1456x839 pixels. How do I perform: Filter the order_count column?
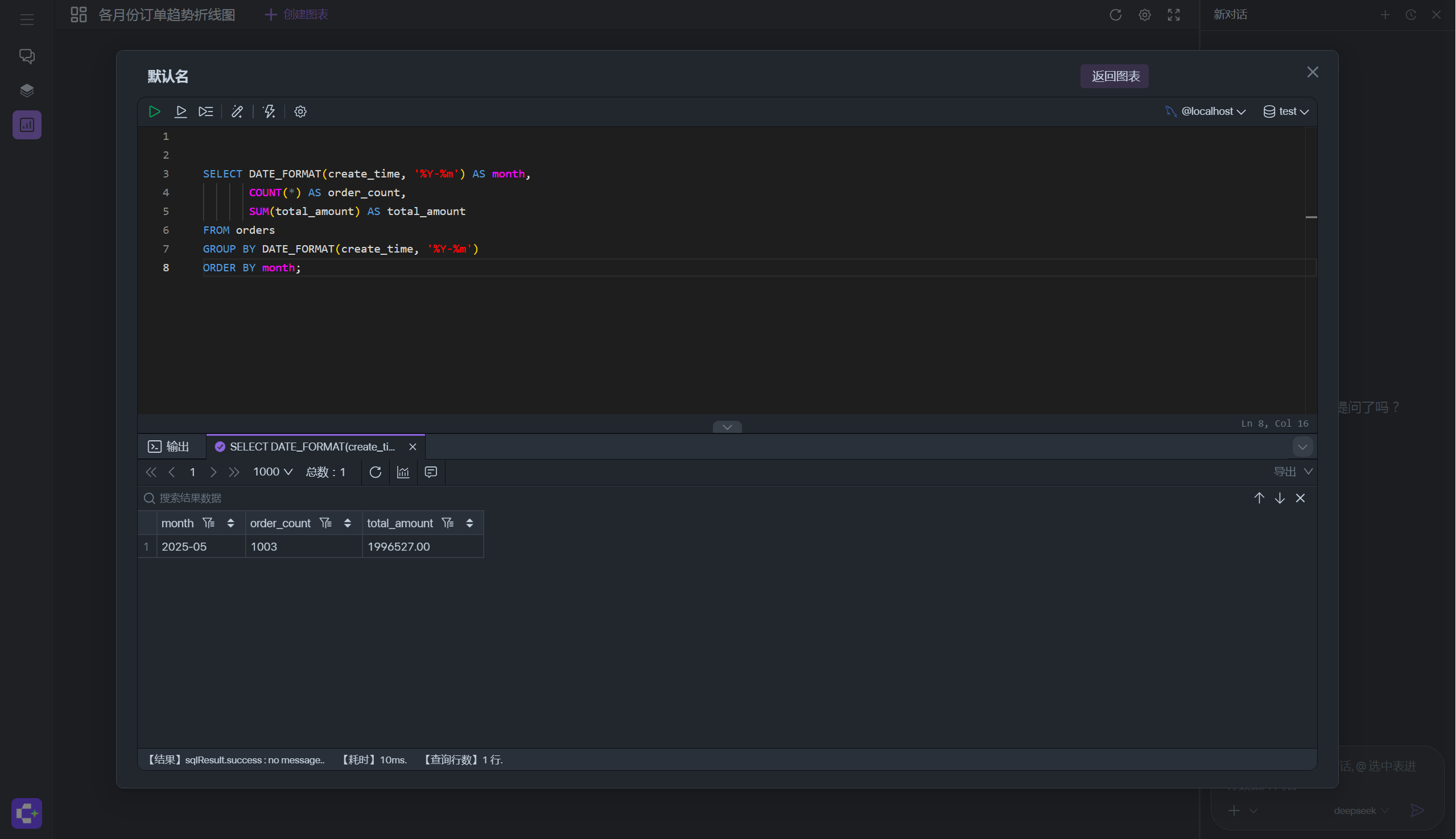325,523
